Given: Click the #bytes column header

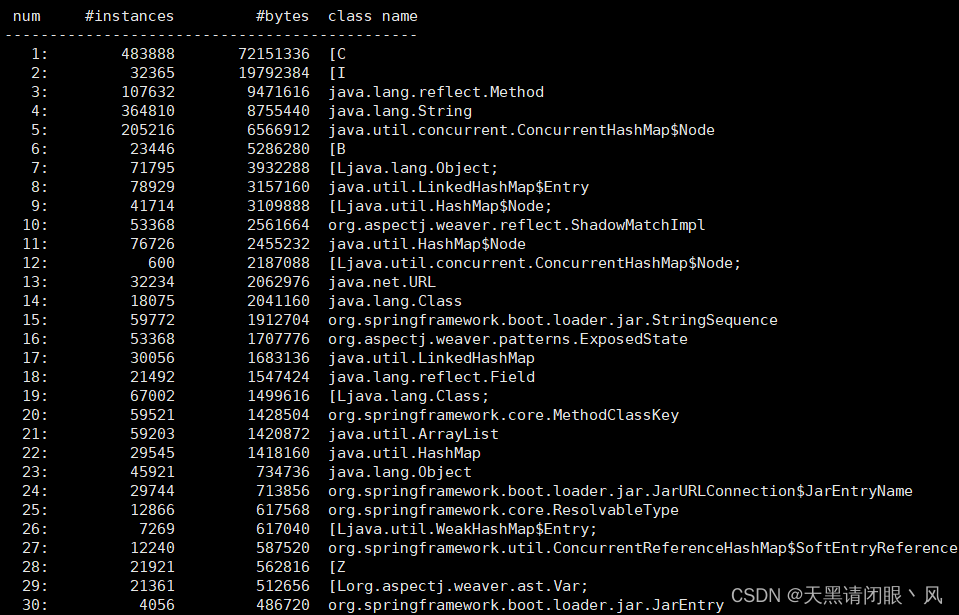Looking at the screenshot, I should [282, 15].
